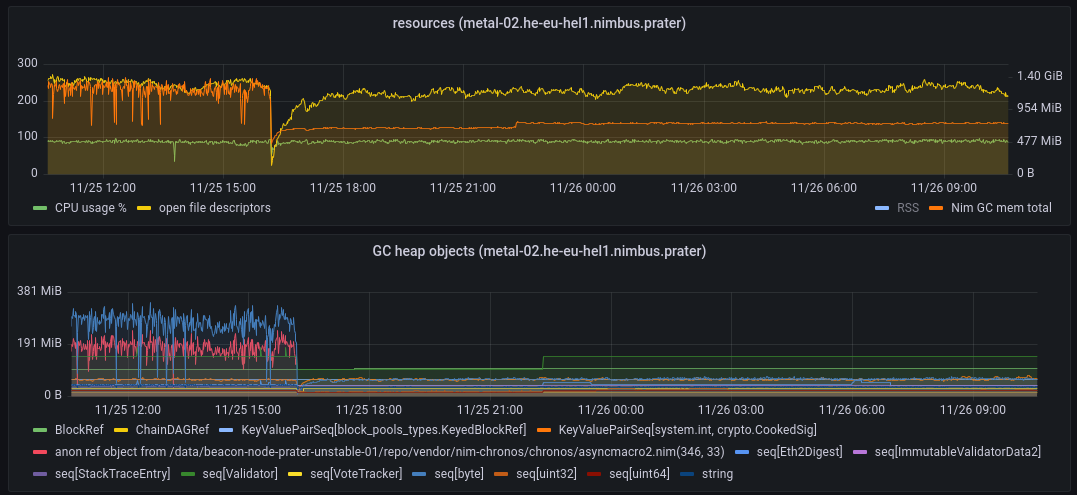The width and height of the screenshot is (1077, 495).
Task: Click 11/26 06:00 in the resources panel
Action: tap(824, 187)
